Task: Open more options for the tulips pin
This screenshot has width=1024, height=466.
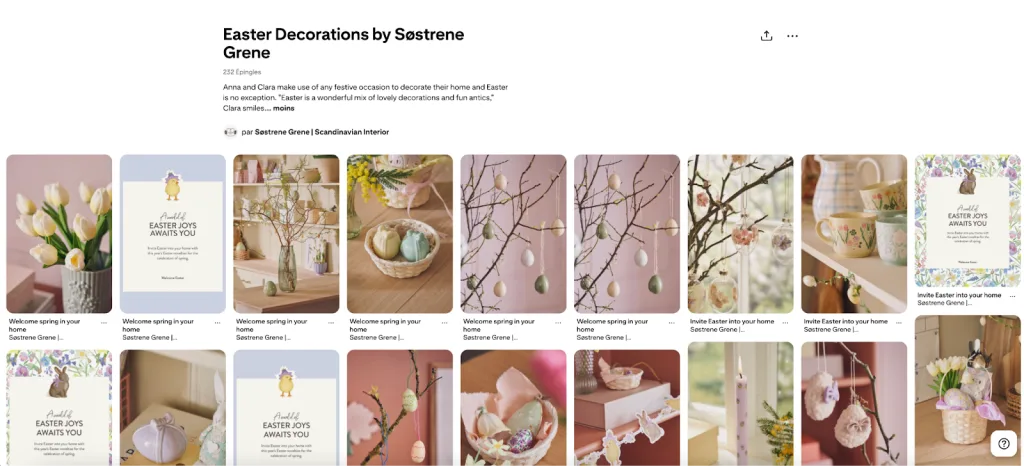Action: [x=104, y=322]
